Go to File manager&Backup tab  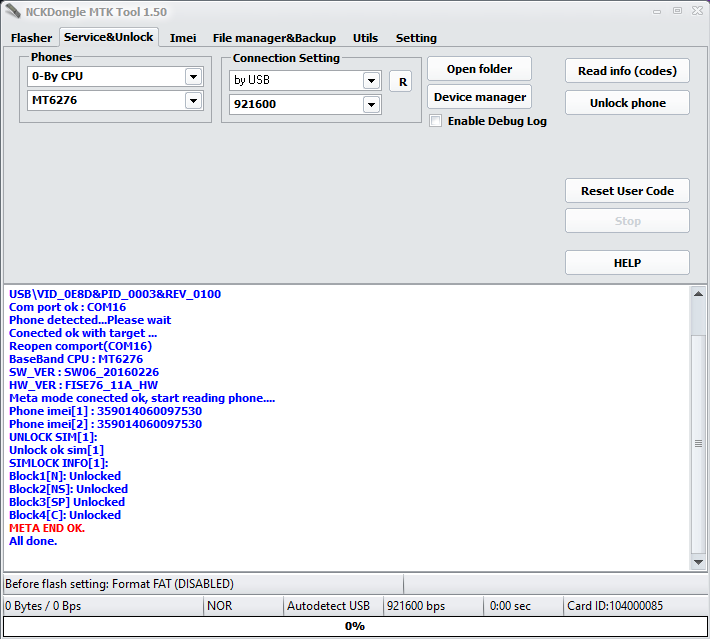point(274,38)
